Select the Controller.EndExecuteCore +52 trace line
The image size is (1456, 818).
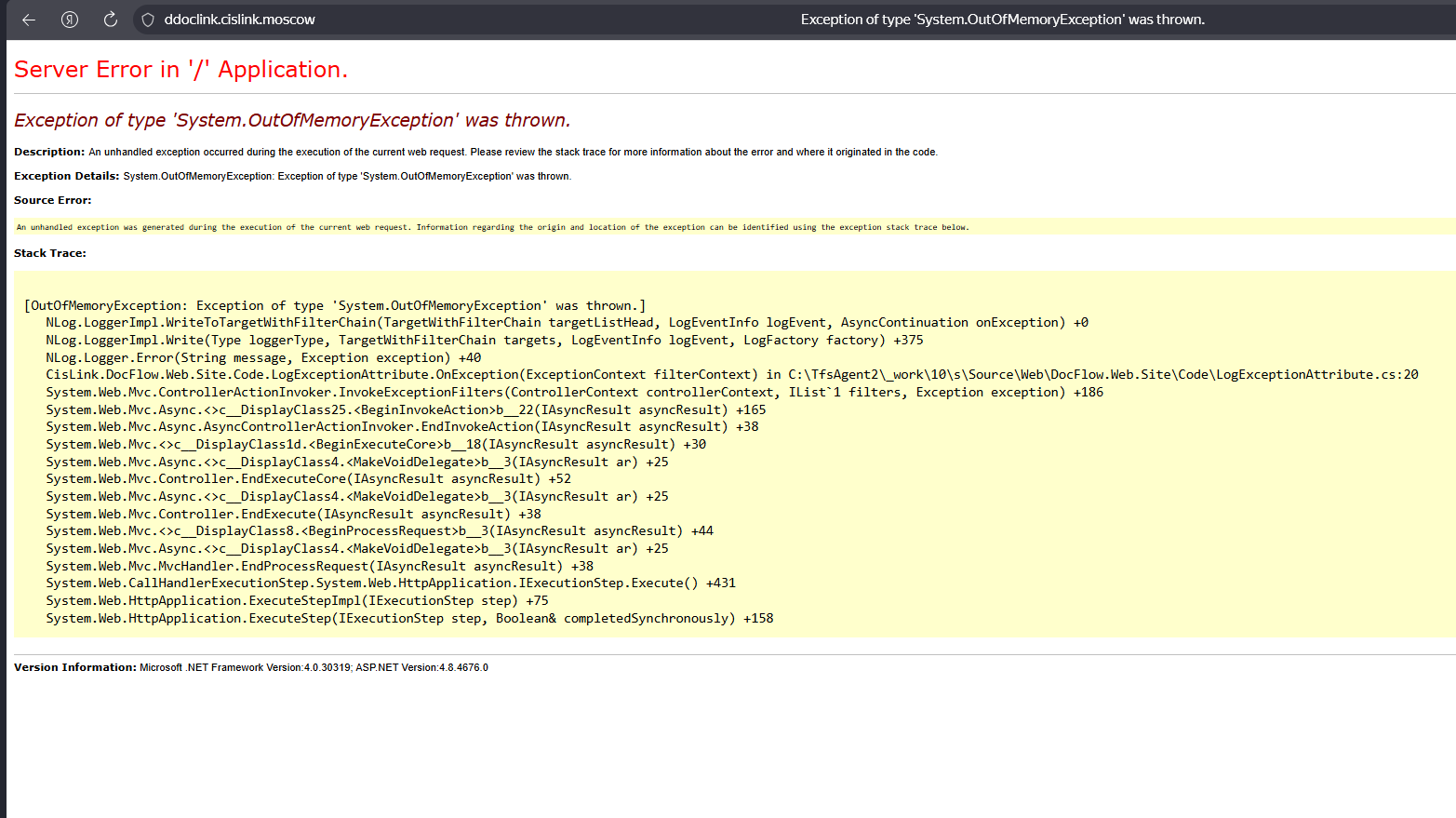[308, 479]
